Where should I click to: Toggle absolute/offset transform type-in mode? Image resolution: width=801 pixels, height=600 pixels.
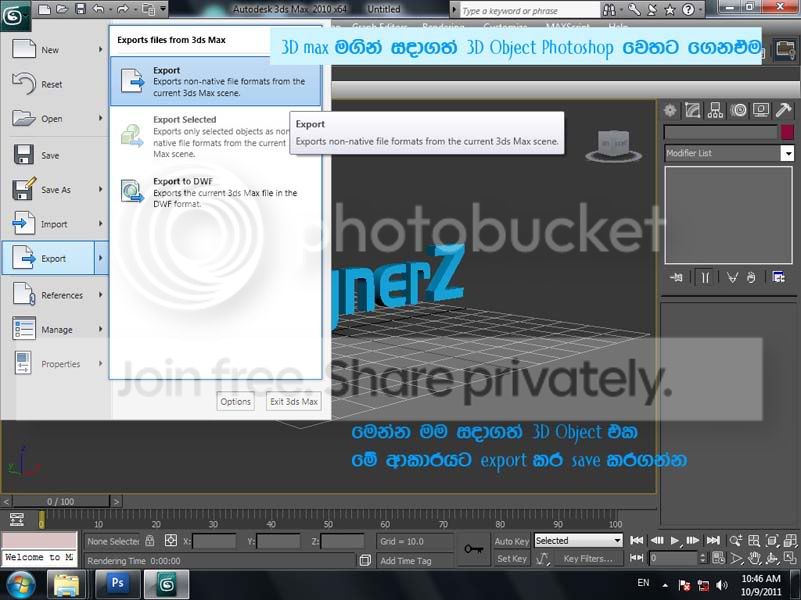[171, 540]
